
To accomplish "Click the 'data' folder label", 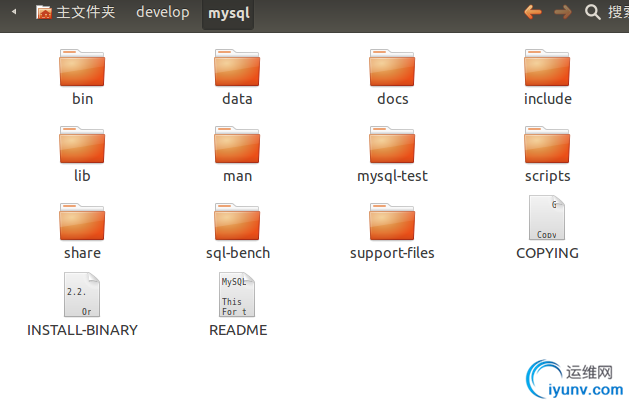I will [237, 99].
